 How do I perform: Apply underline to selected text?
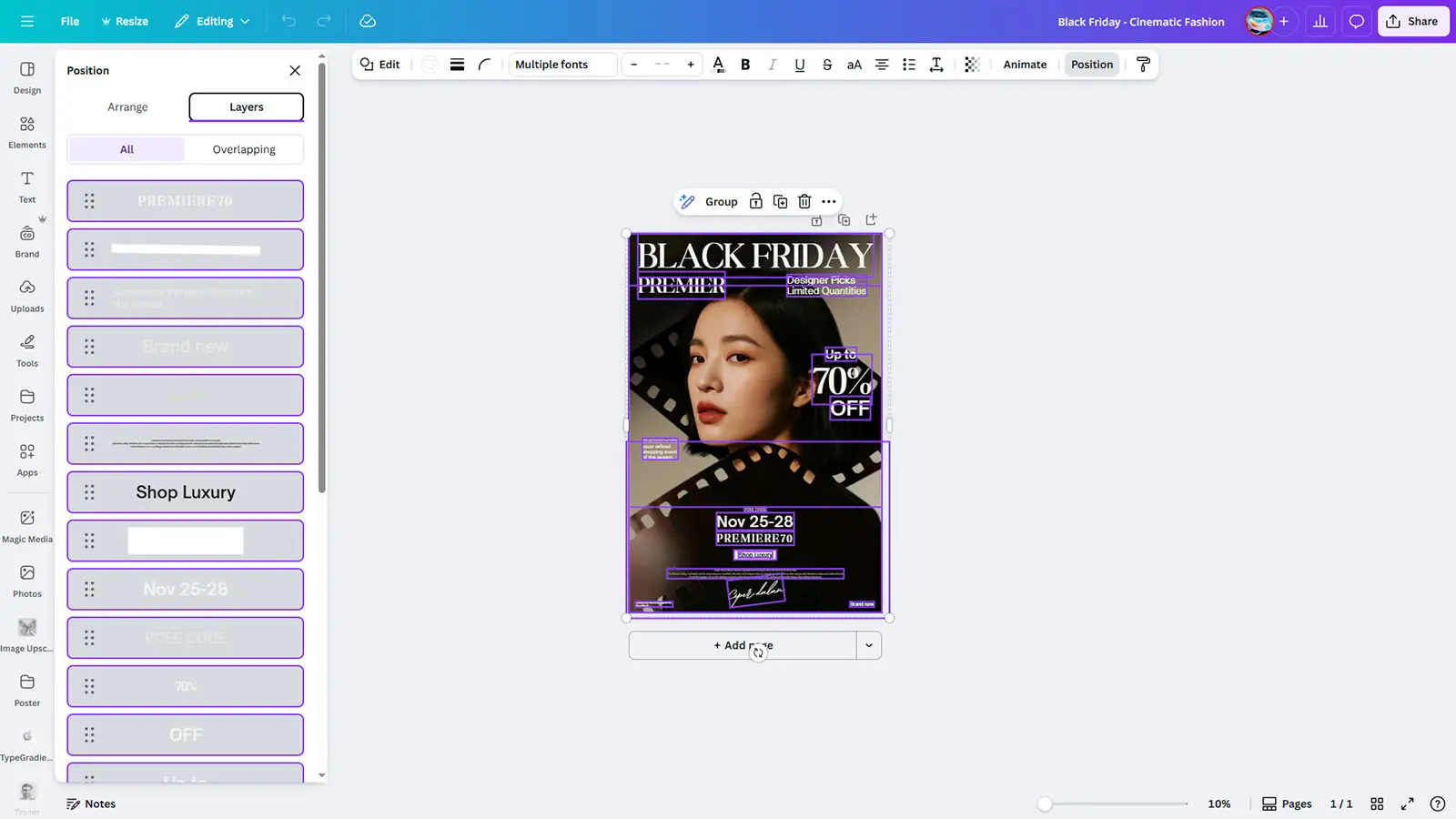coord(799,65)
